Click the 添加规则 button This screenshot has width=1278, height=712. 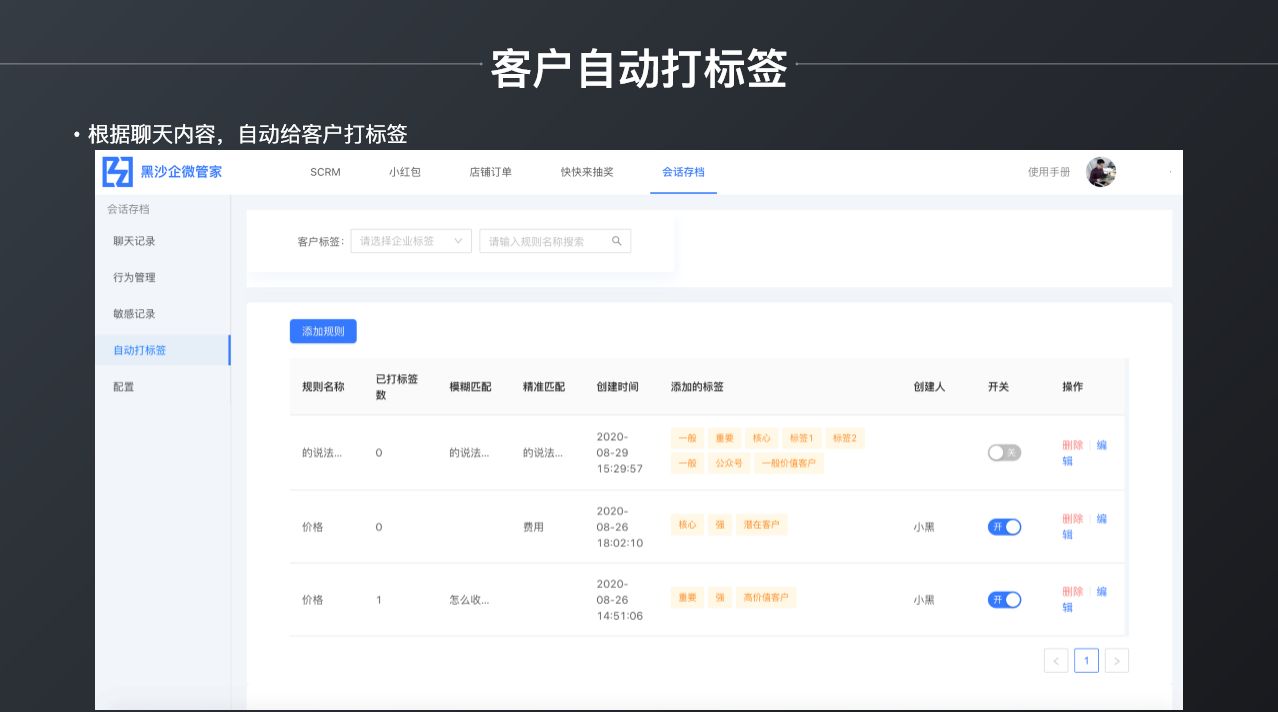click(323, 331)
